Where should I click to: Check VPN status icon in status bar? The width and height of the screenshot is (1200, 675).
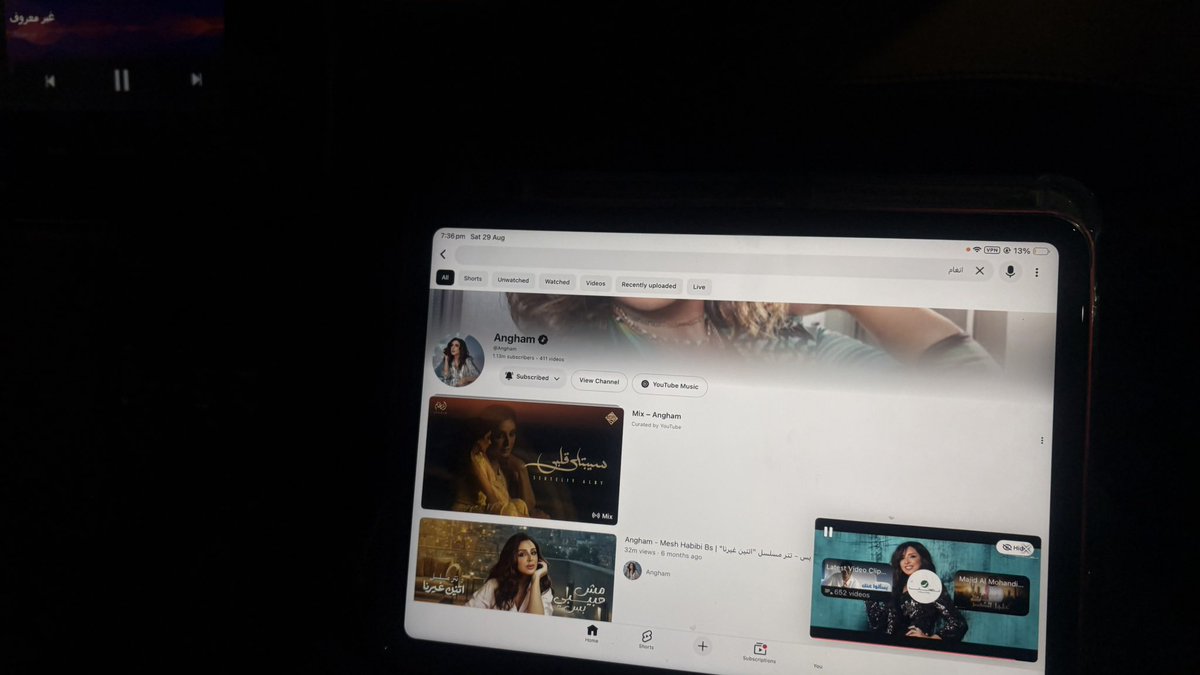pos(992,250)
